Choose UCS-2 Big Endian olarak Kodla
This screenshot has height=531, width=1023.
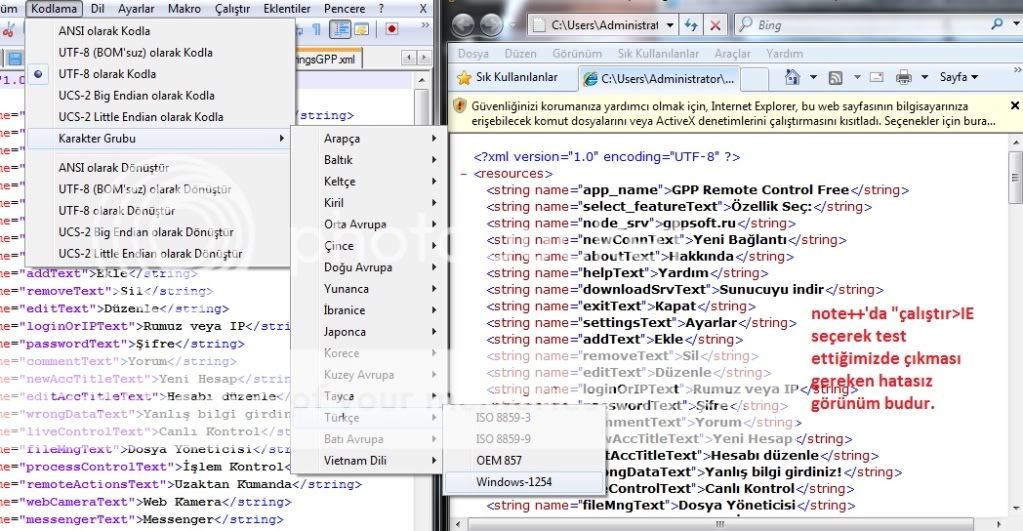coord(136,96)
